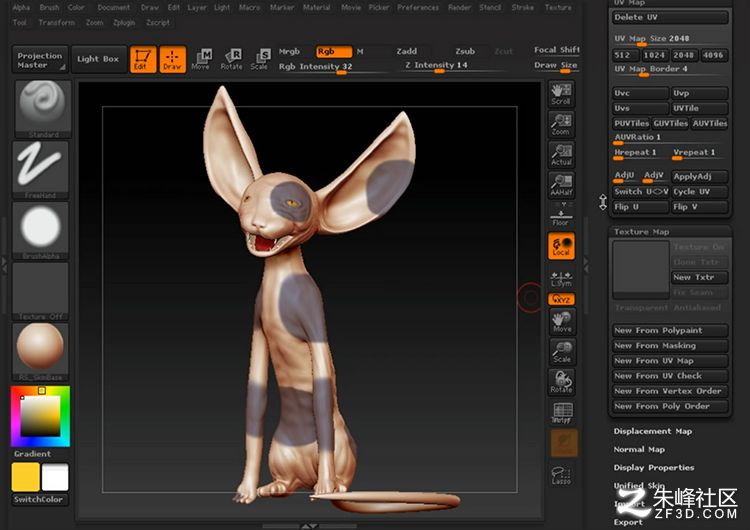Click the Flip U button
This screenshot has width=750, height=530.
coord(640,207)
